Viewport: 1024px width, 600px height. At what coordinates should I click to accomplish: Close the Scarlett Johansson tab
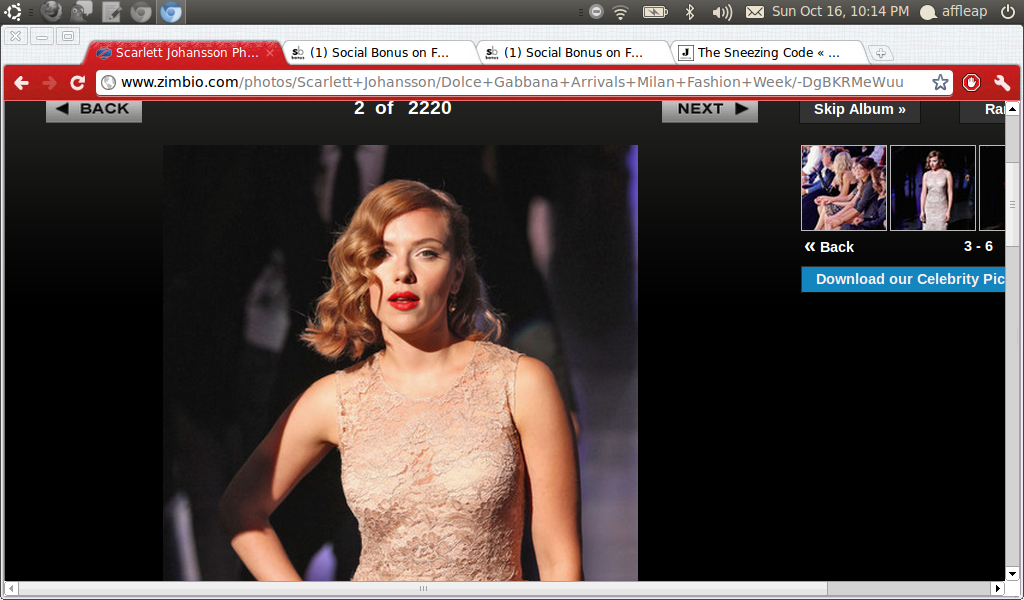[270, 52]
